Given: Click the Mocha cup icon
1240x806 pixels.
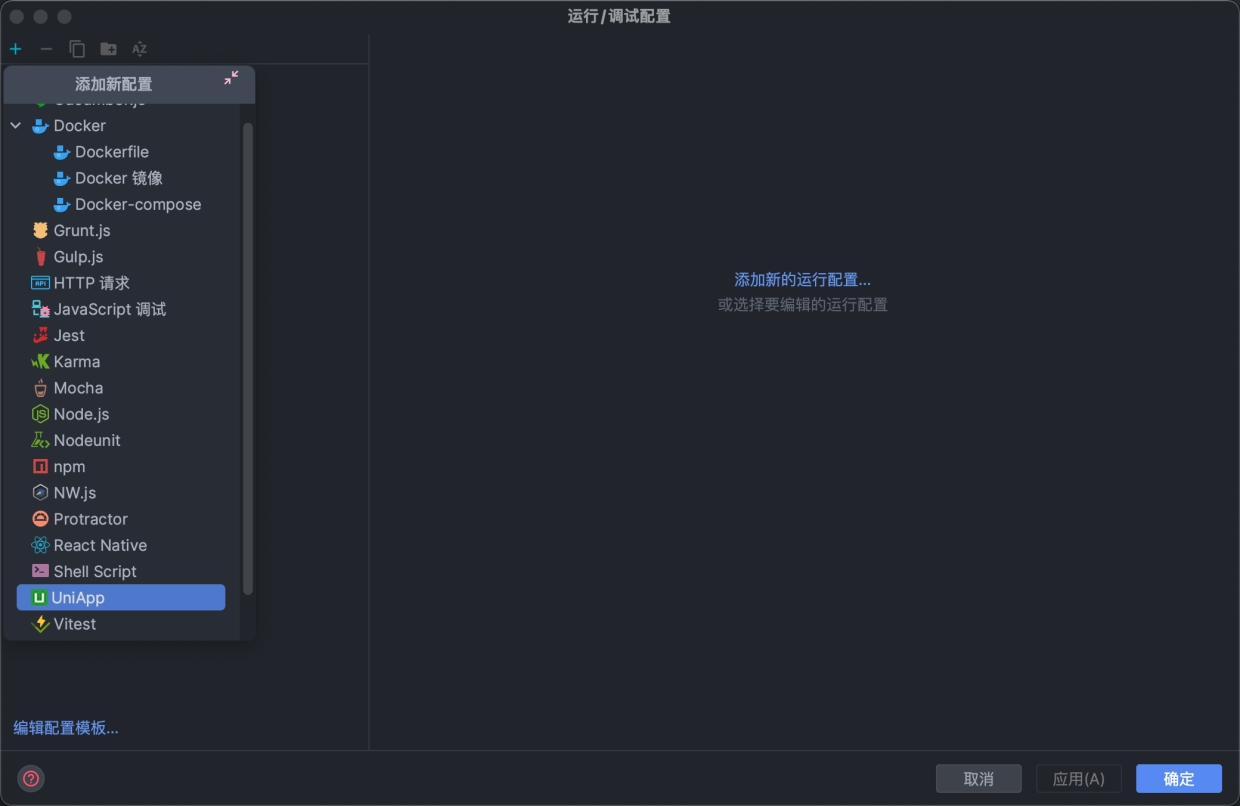Looking at the screenshot, I should coord(40,388).
